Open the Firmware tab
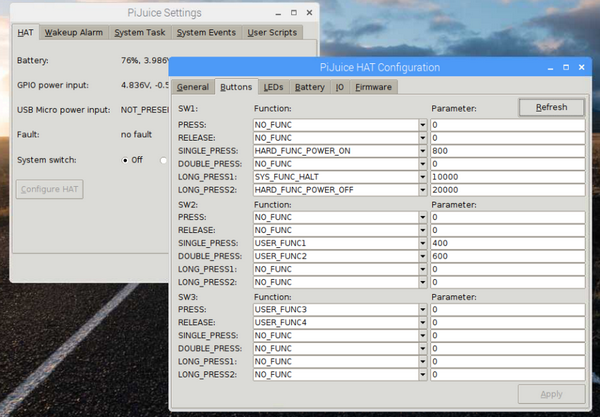The height and width of the screenshot is (417, 600). (373, 87)
